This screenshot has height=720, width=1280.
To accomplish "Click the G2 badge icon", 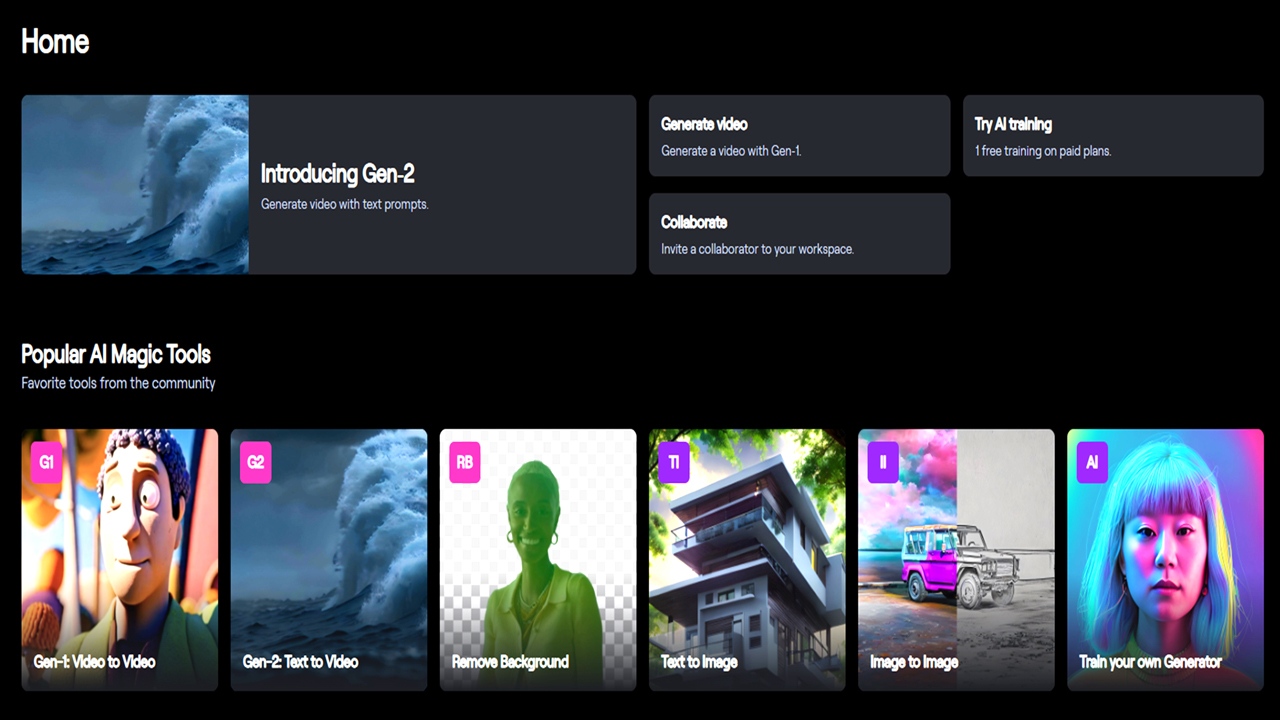I will point(256,462).
